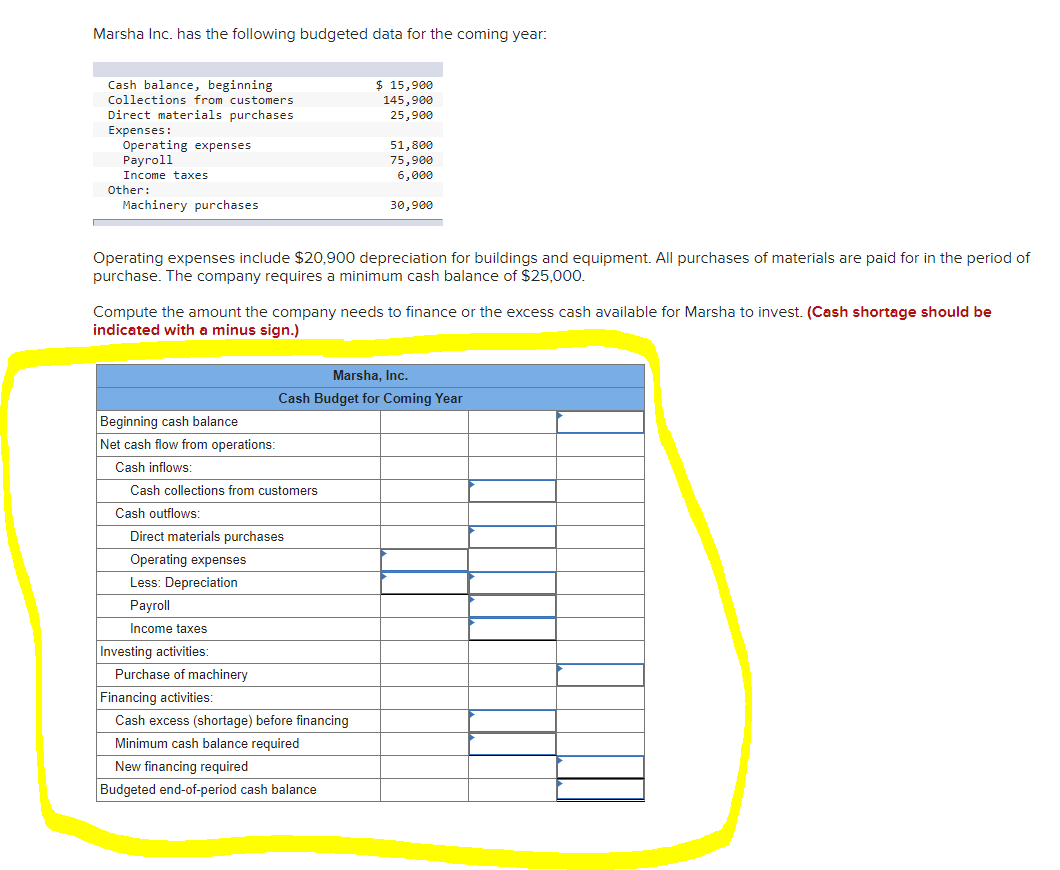Open the triangle marker on Operating expenses cell
The image size is (1060, 870).
point(382,552)
